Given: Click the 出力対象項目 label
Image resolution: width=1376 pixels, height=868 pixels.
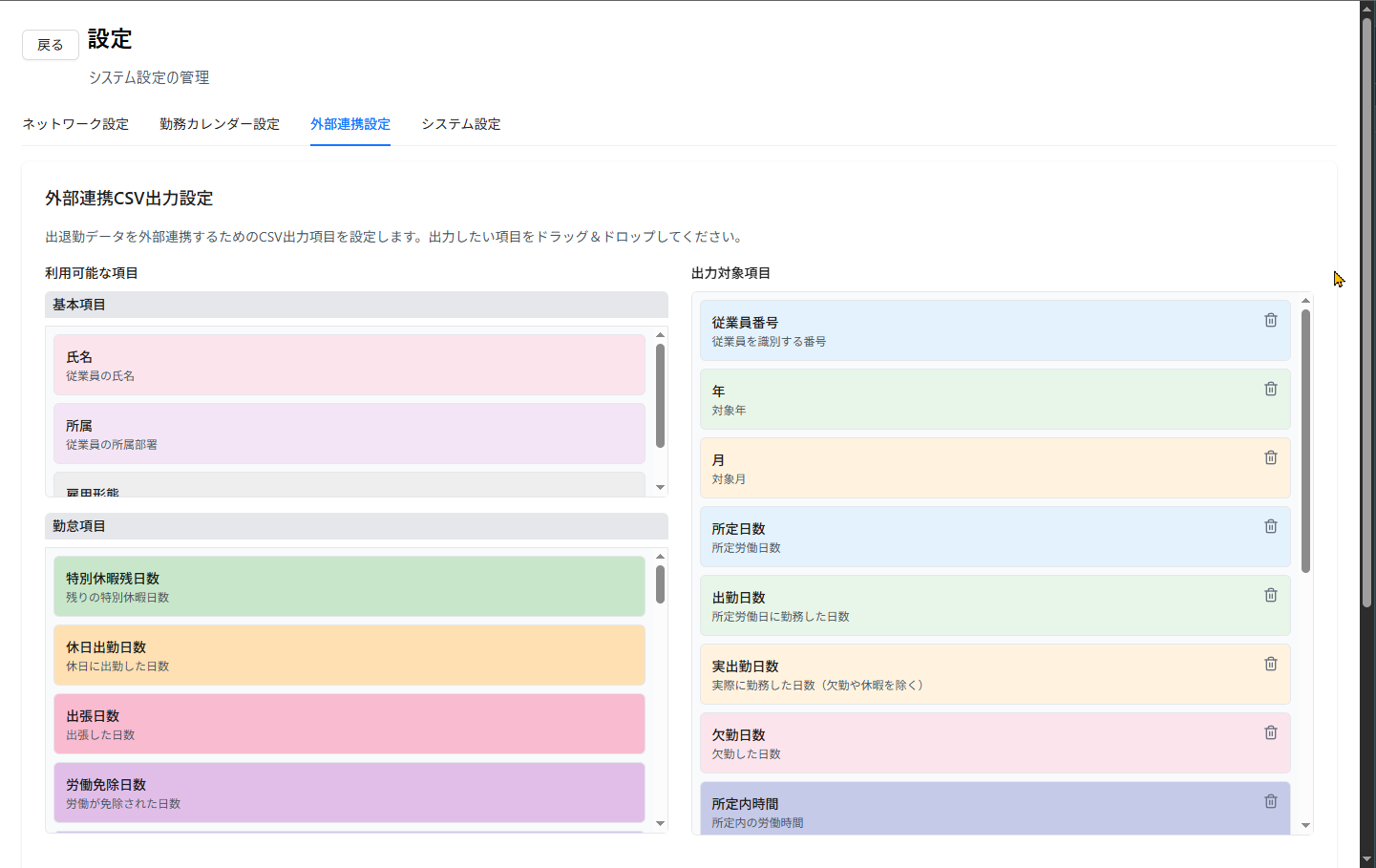Looking at the screenshot, I should coord(731,273).
